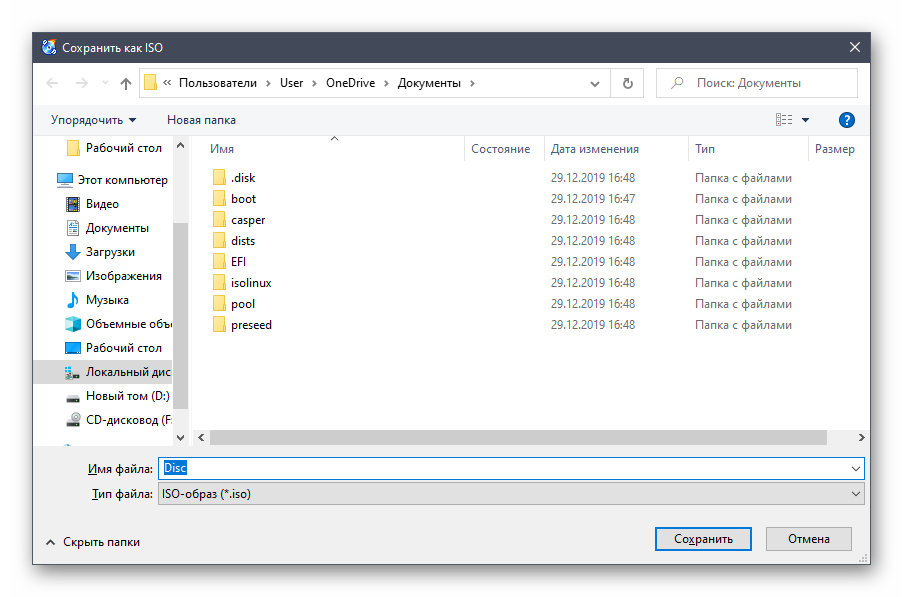Sort by the Дата изменения column header

(x=594, y=149)
